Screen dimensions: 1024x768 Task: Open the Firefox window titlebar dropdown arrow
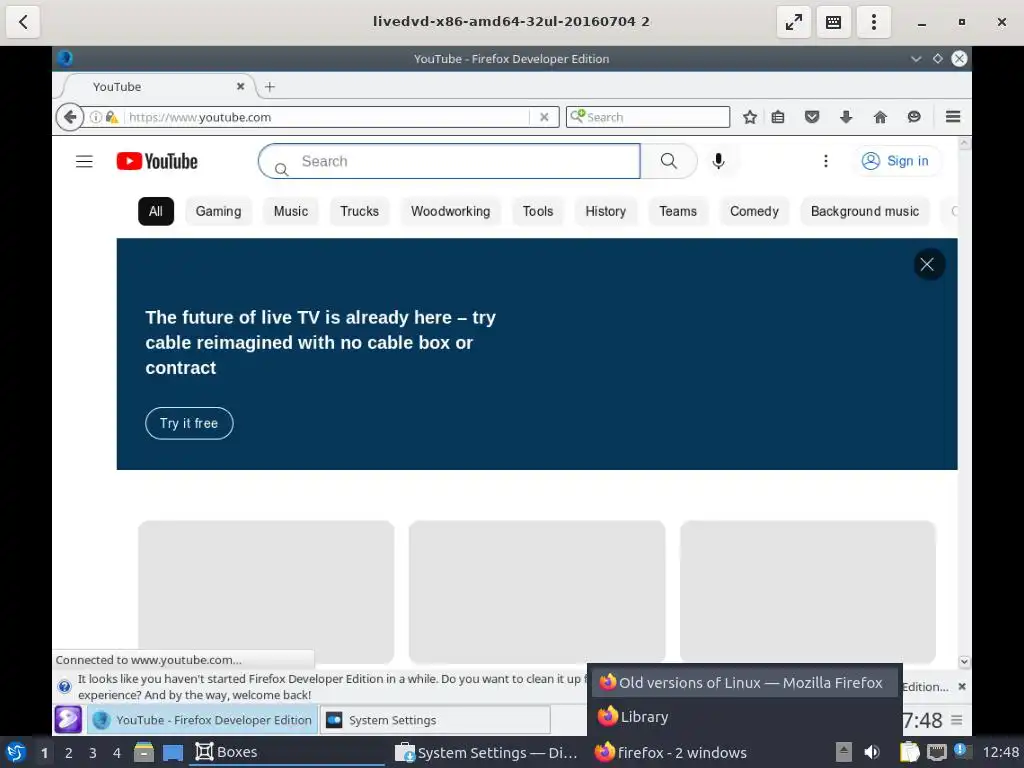tap(916, 59)
